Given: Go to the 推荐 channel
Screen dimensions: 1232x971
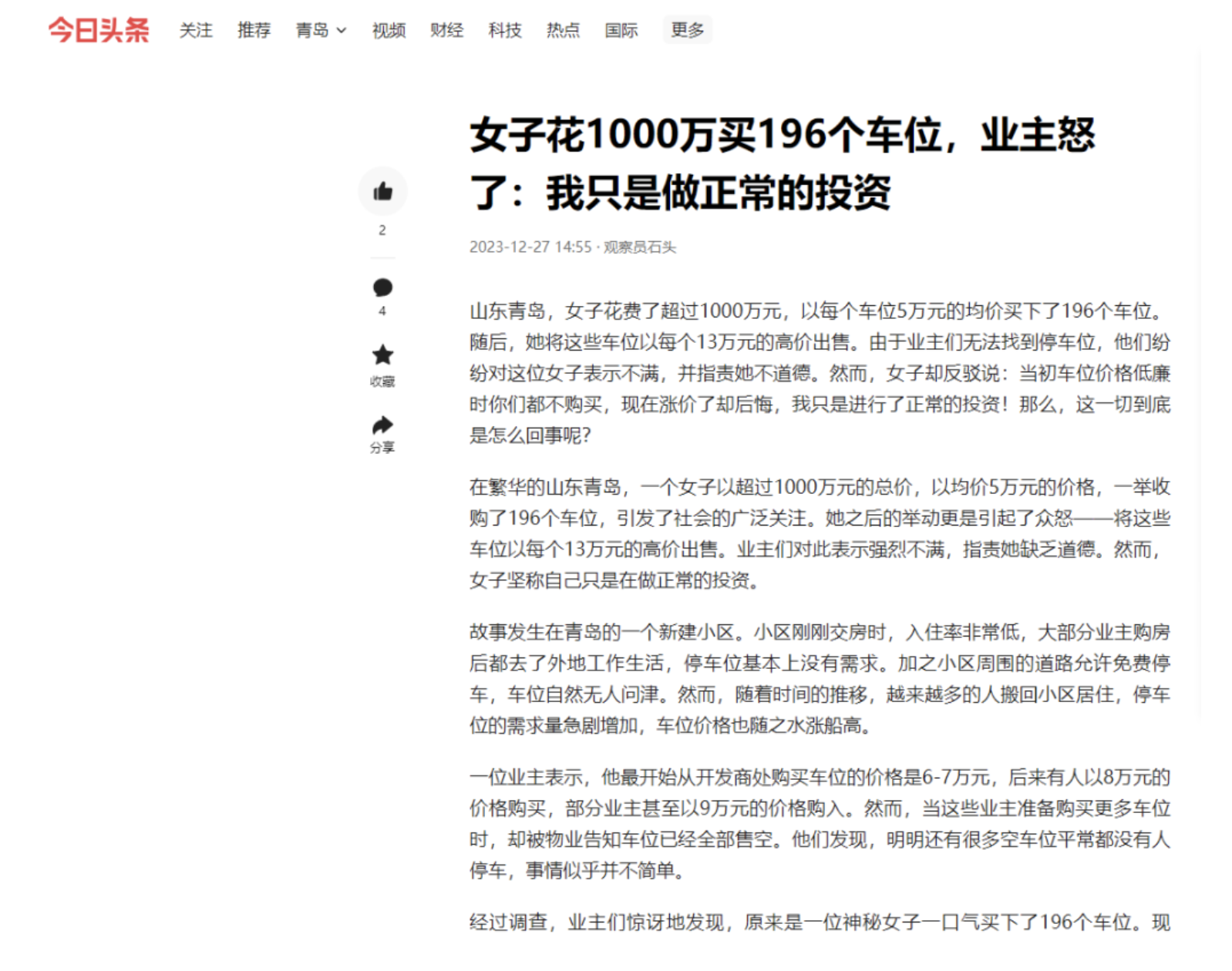Looking at the screenshot, I should tap(254, 30).
